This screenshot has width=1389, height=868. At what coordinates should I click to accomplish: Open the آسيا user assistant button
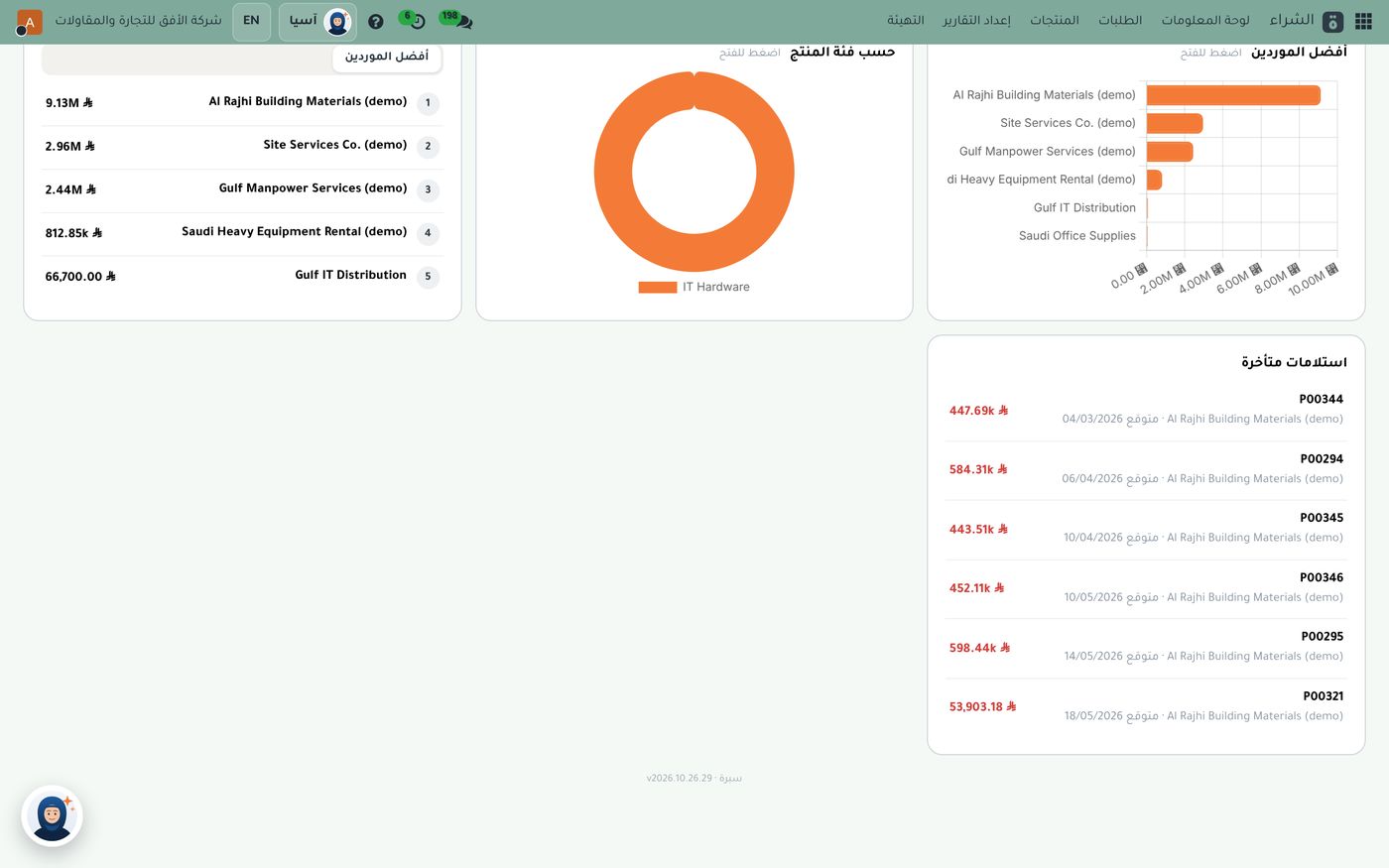[x=317, y=21]
